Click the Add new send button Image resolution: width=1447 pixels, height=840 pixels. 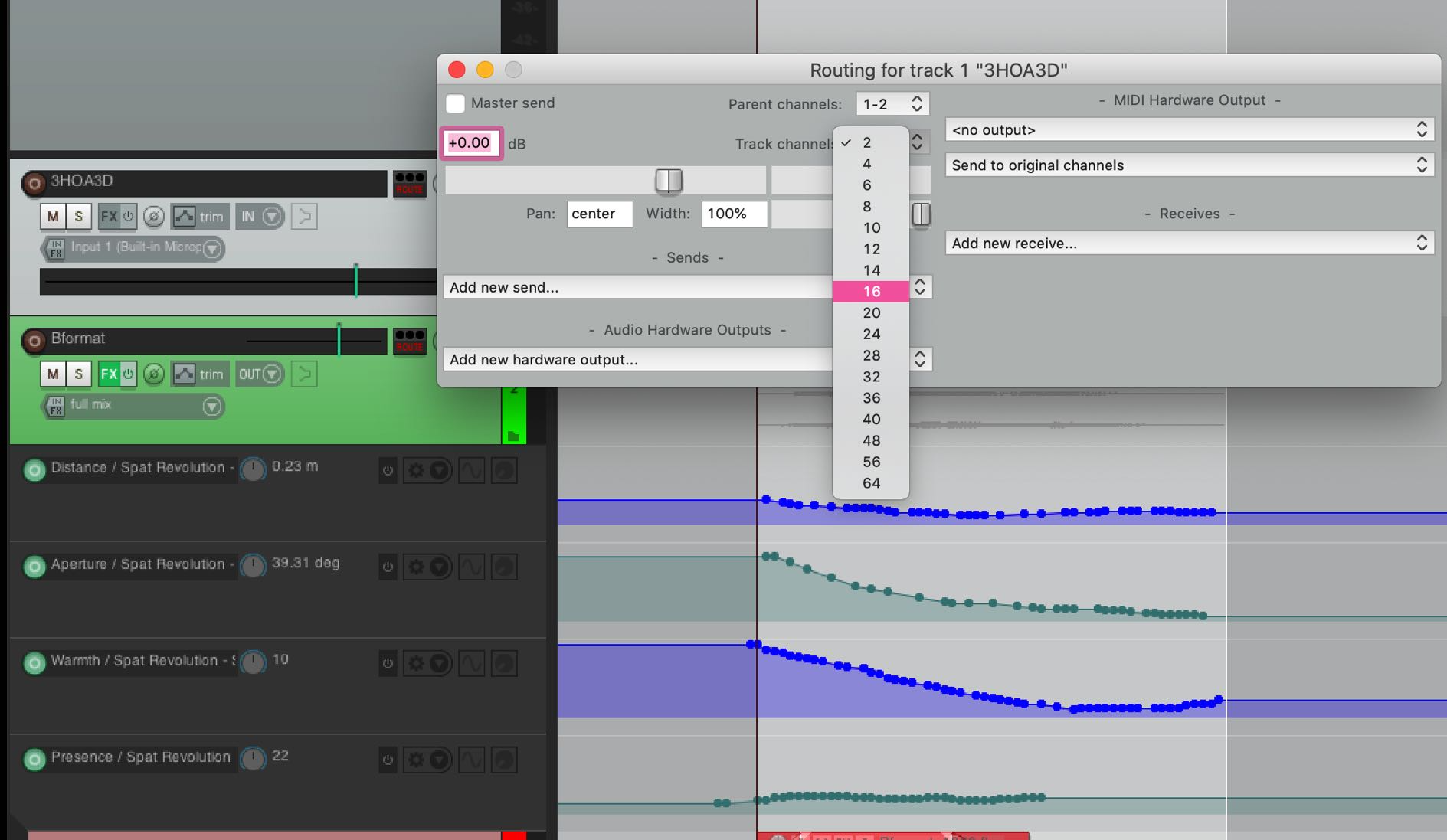(x=636, y=287)
